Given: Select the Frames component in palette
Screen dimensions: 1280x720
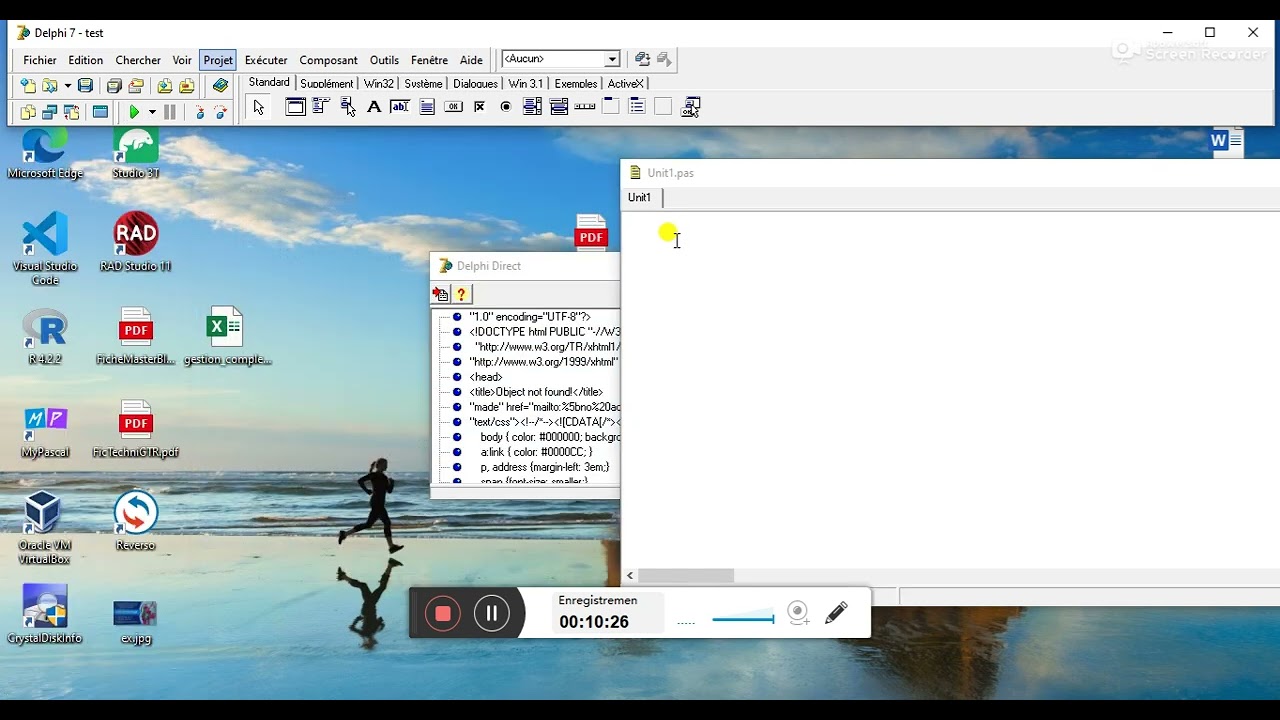Looking at the screenshot, I should (295, 107).
